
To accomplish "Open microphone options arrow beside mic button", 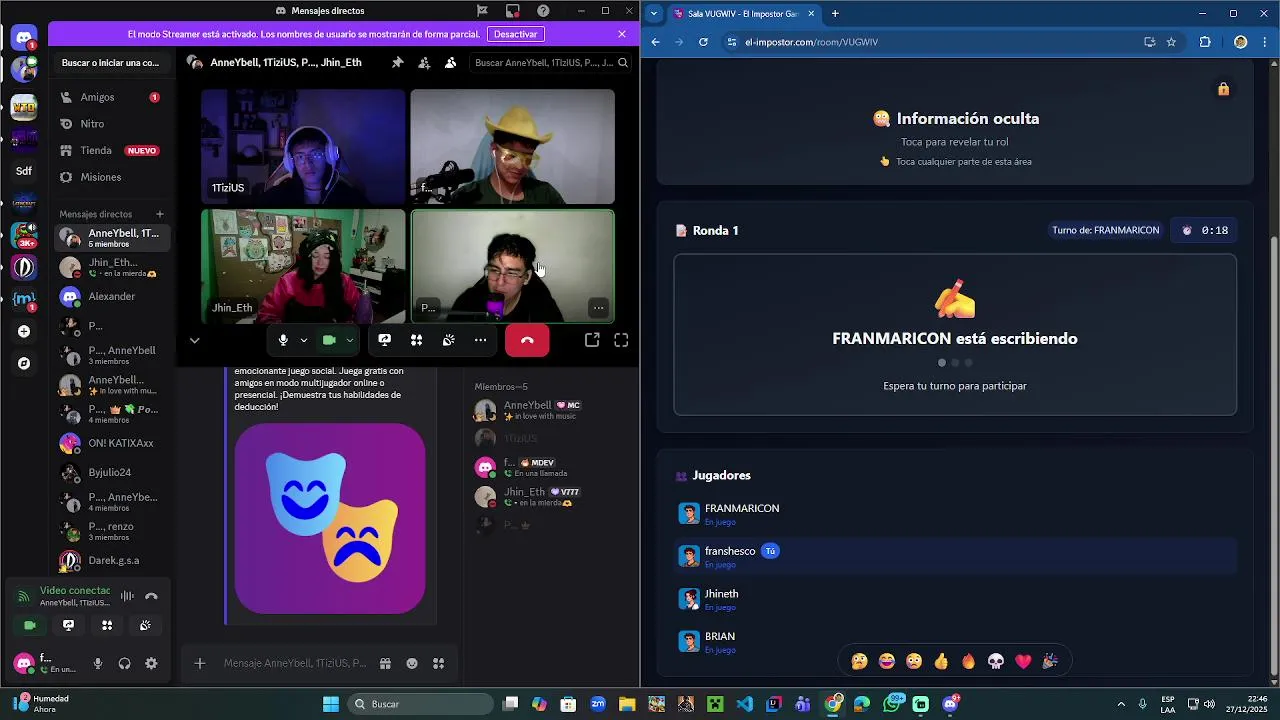I will coord(303,340).
